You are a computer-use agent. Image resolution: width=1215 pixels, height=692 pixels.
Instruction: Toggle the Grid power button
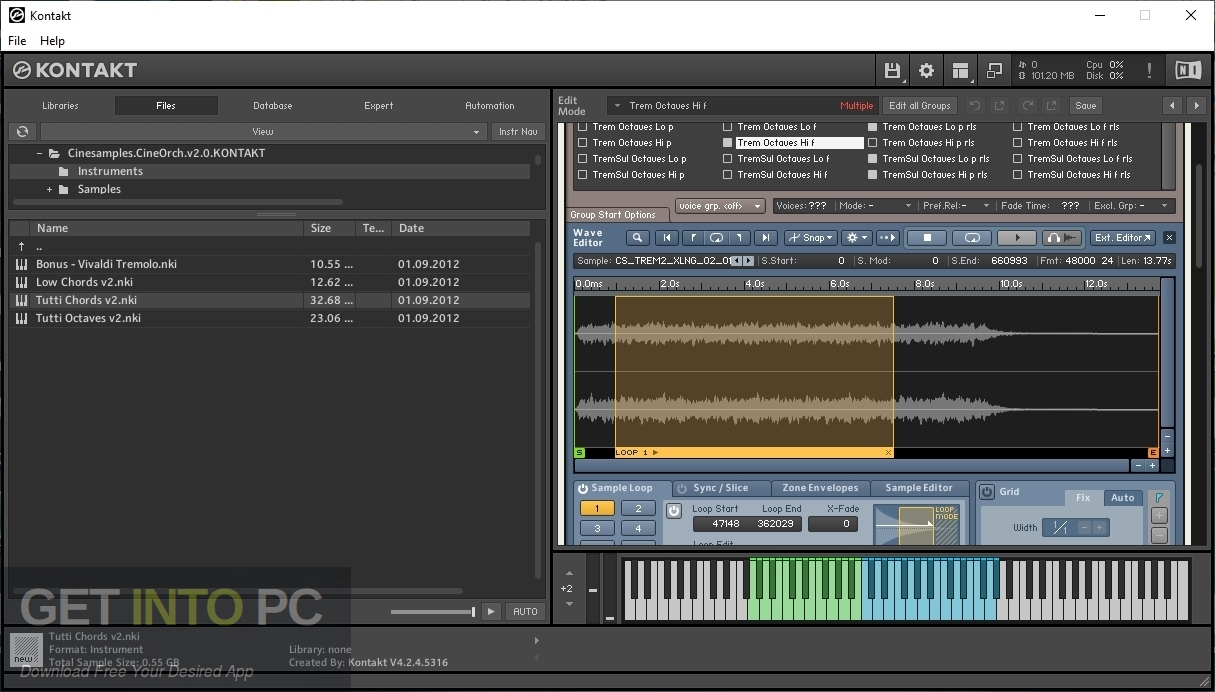point(987,492)
